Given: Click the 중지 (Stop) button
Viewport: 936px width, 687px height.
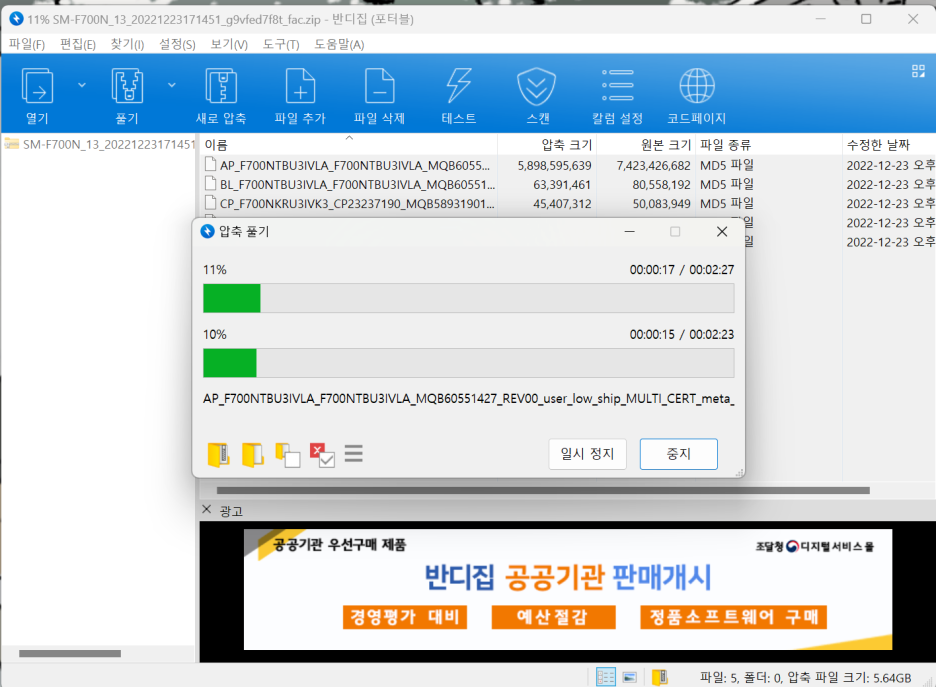Looking at the screenshot, I should (x=679, y=454).
